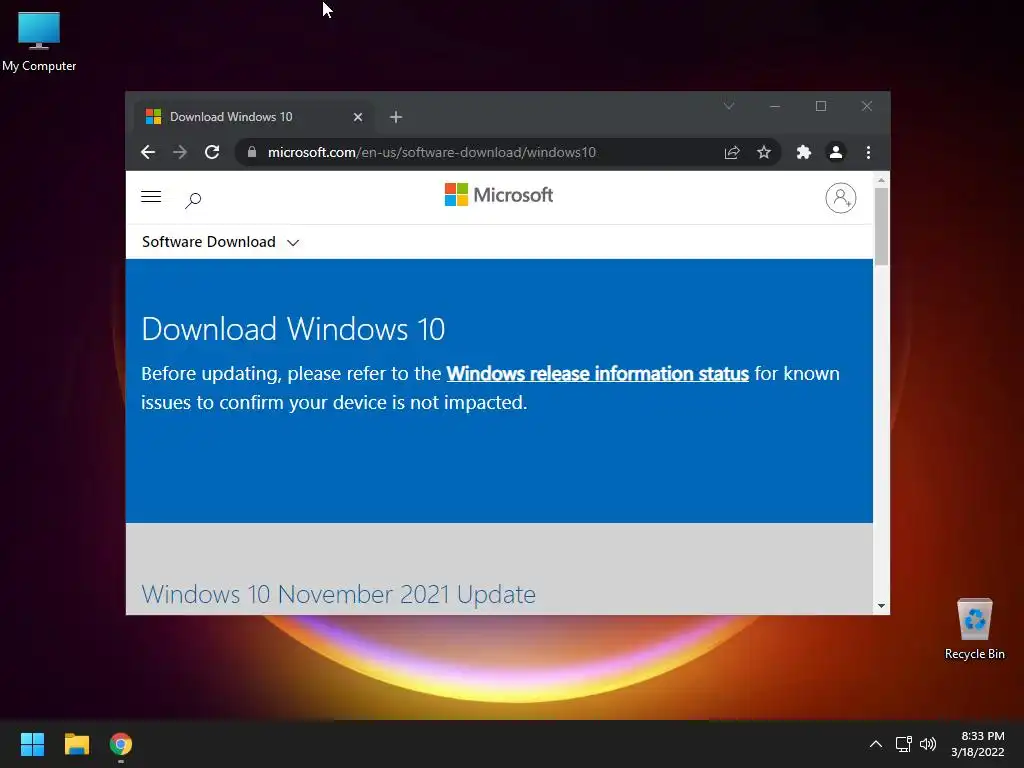This screenshot has height=768, width=1024.
Task: Open the Microsoft site search magnifier
Action: [193, 200]
